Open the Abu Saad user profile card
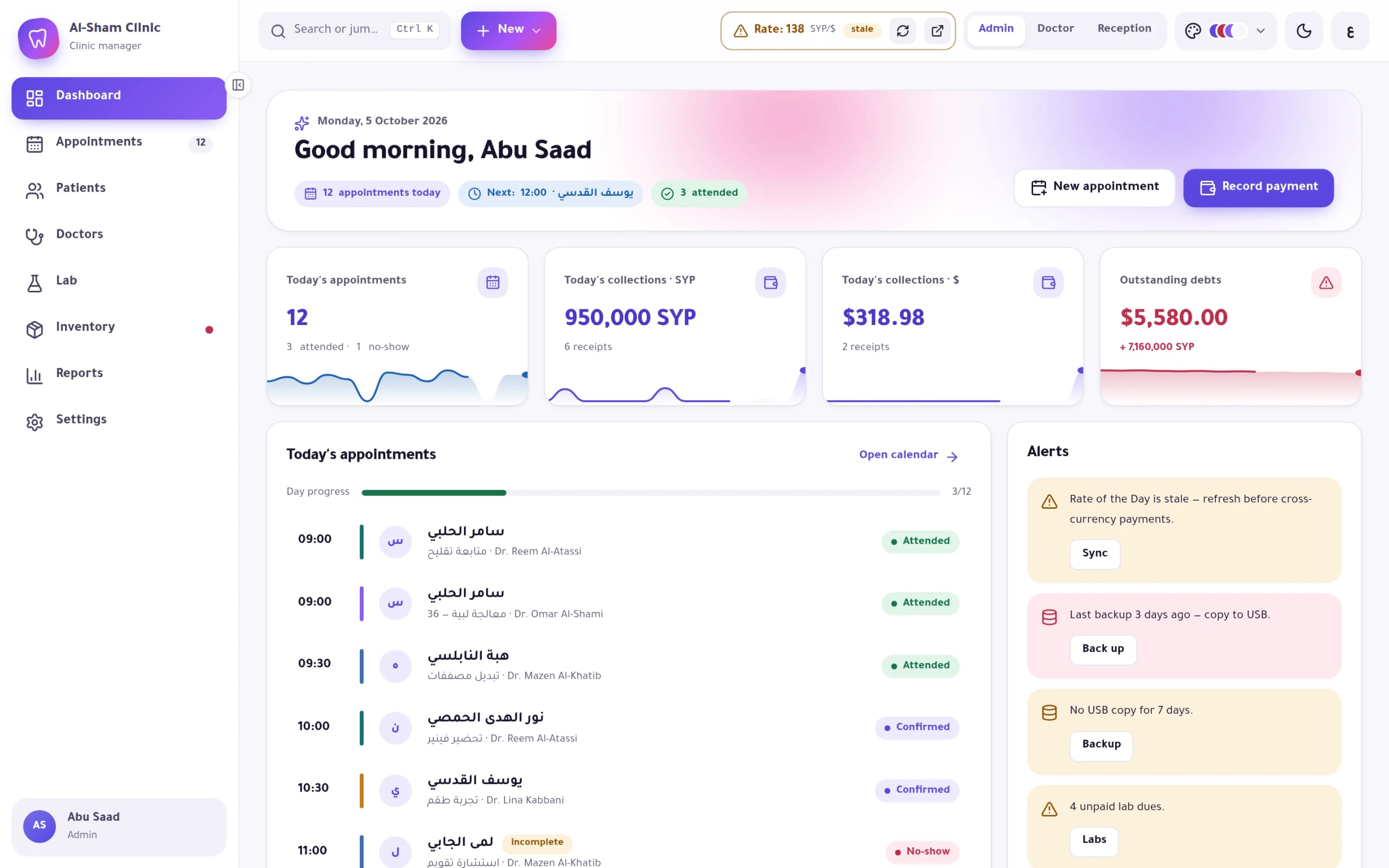 [x=119, y=826]
